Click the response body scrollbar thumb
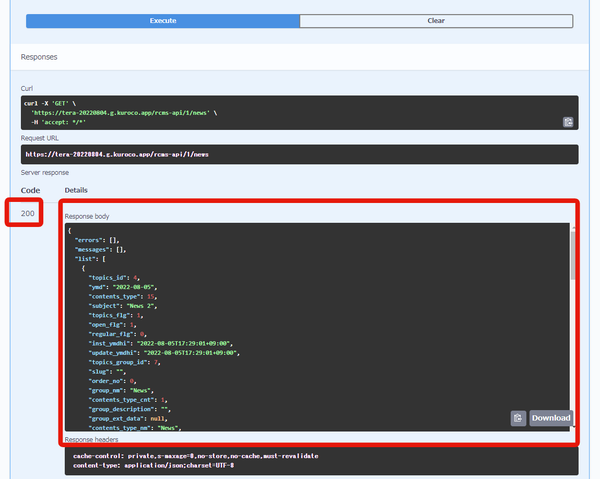600x479 pixels. (573, 256)
